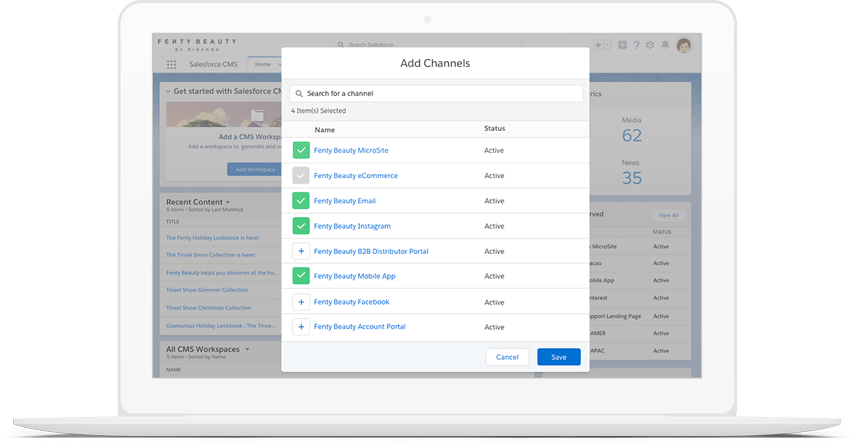
Task: Open the global actions plus icon
Action: pos(622,45)
